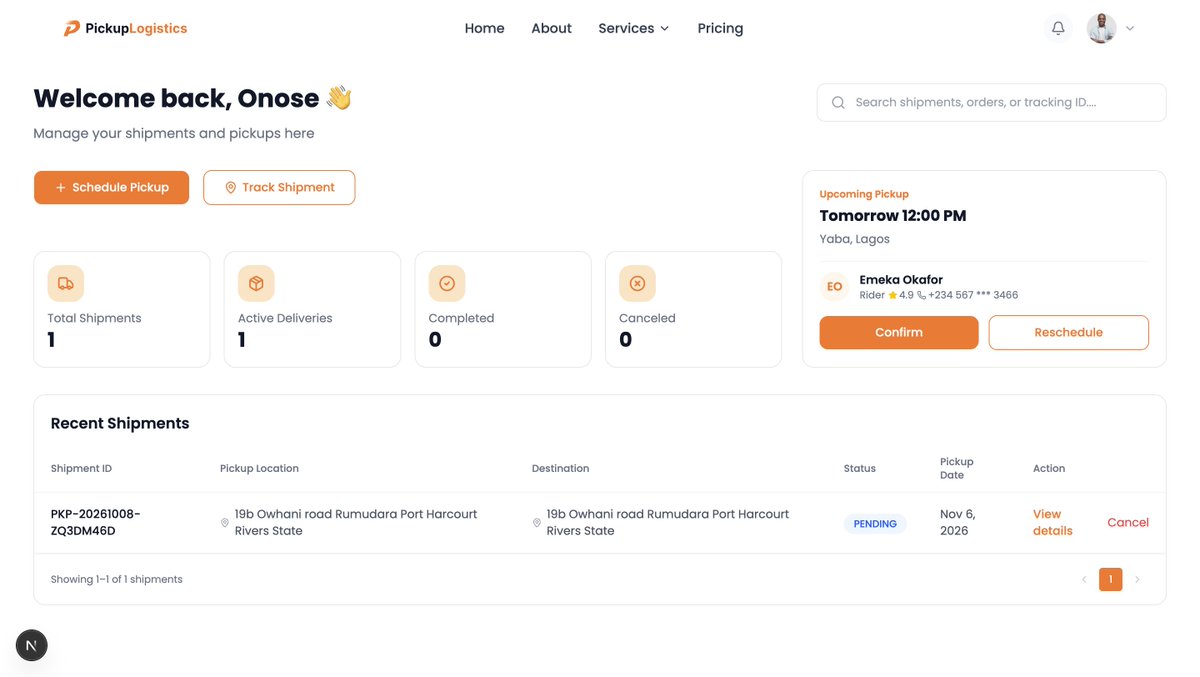Viewport: 1200px width, 677px height.
Task: Click the Schedule Pickup button
Action: tap(111, 187)
